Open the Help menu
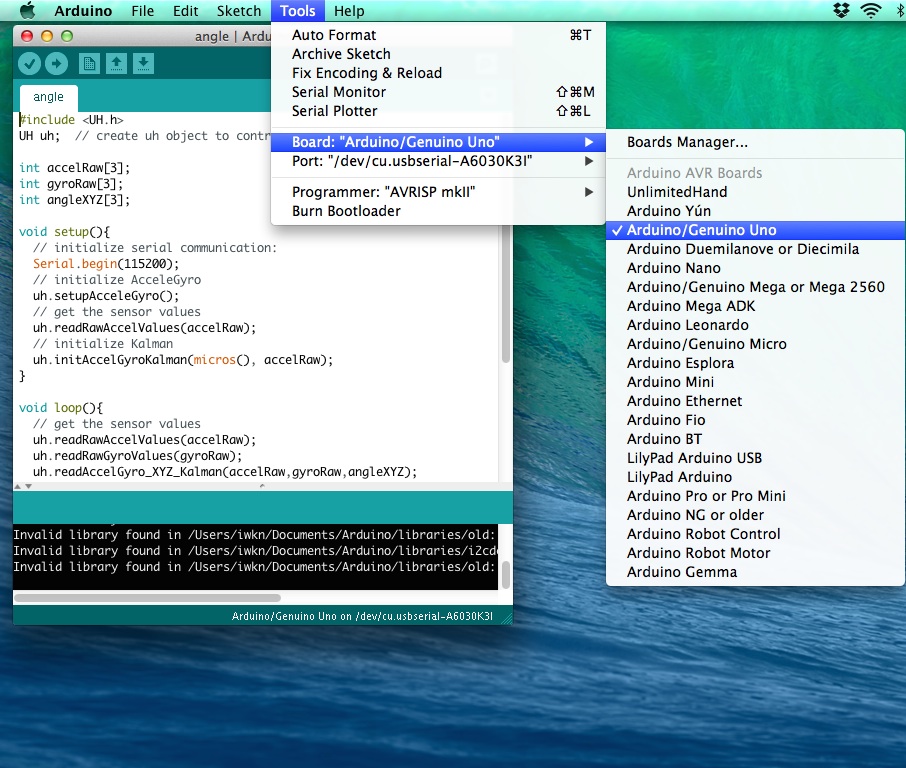The height and width of the screenshot is (768, 906). point(349,10)
